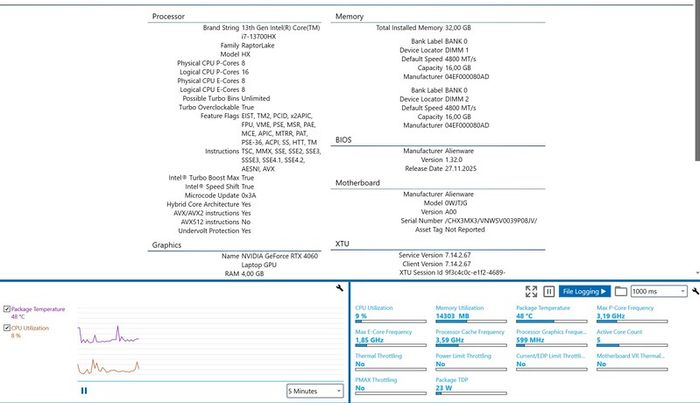Viewport: 700px width, 403px height.
Task: Open monitor settings wrench beside 1000 ms
Action: pos(696,291)
